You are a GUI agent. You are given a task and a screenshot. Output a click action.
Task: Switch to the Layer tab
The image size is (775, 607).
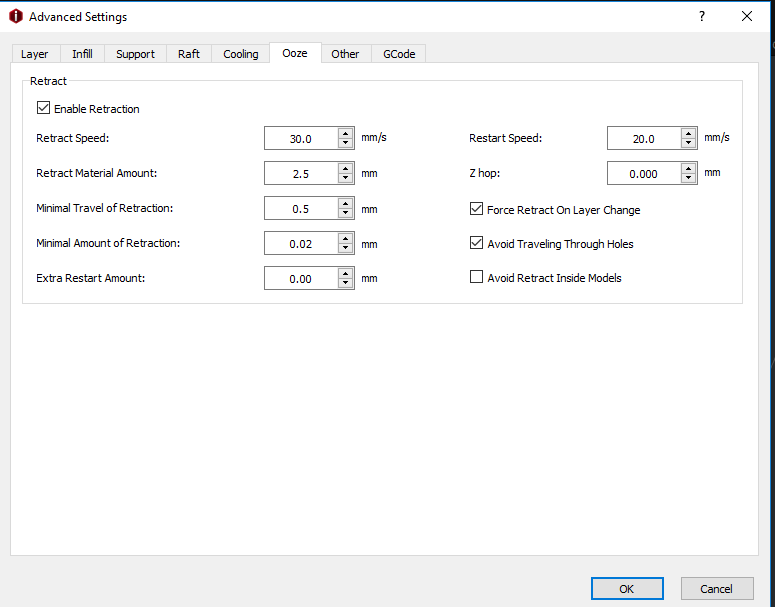tap(35, 54)
